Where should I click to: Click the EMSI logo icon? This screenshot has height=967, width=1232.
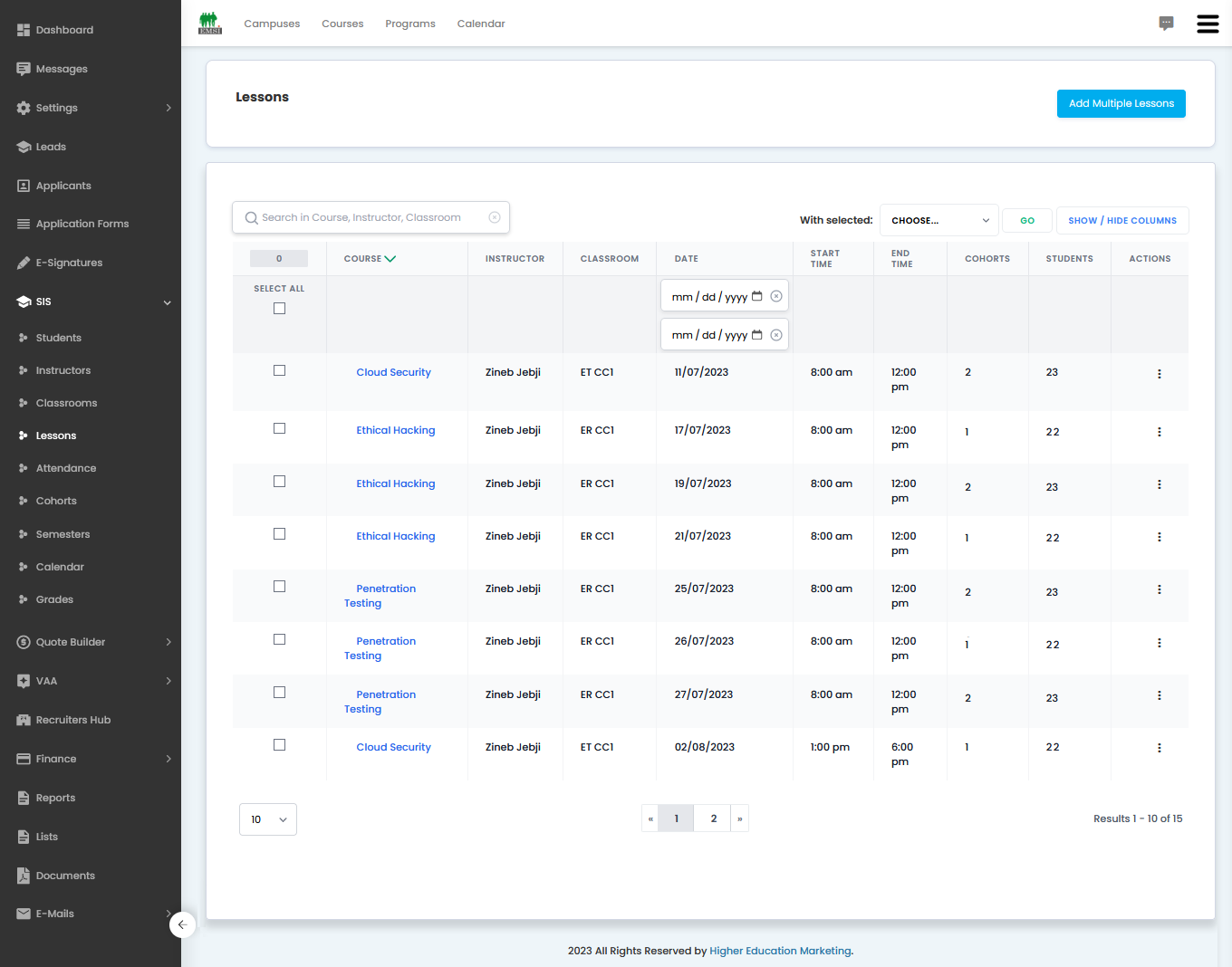[x=210, y=24]
